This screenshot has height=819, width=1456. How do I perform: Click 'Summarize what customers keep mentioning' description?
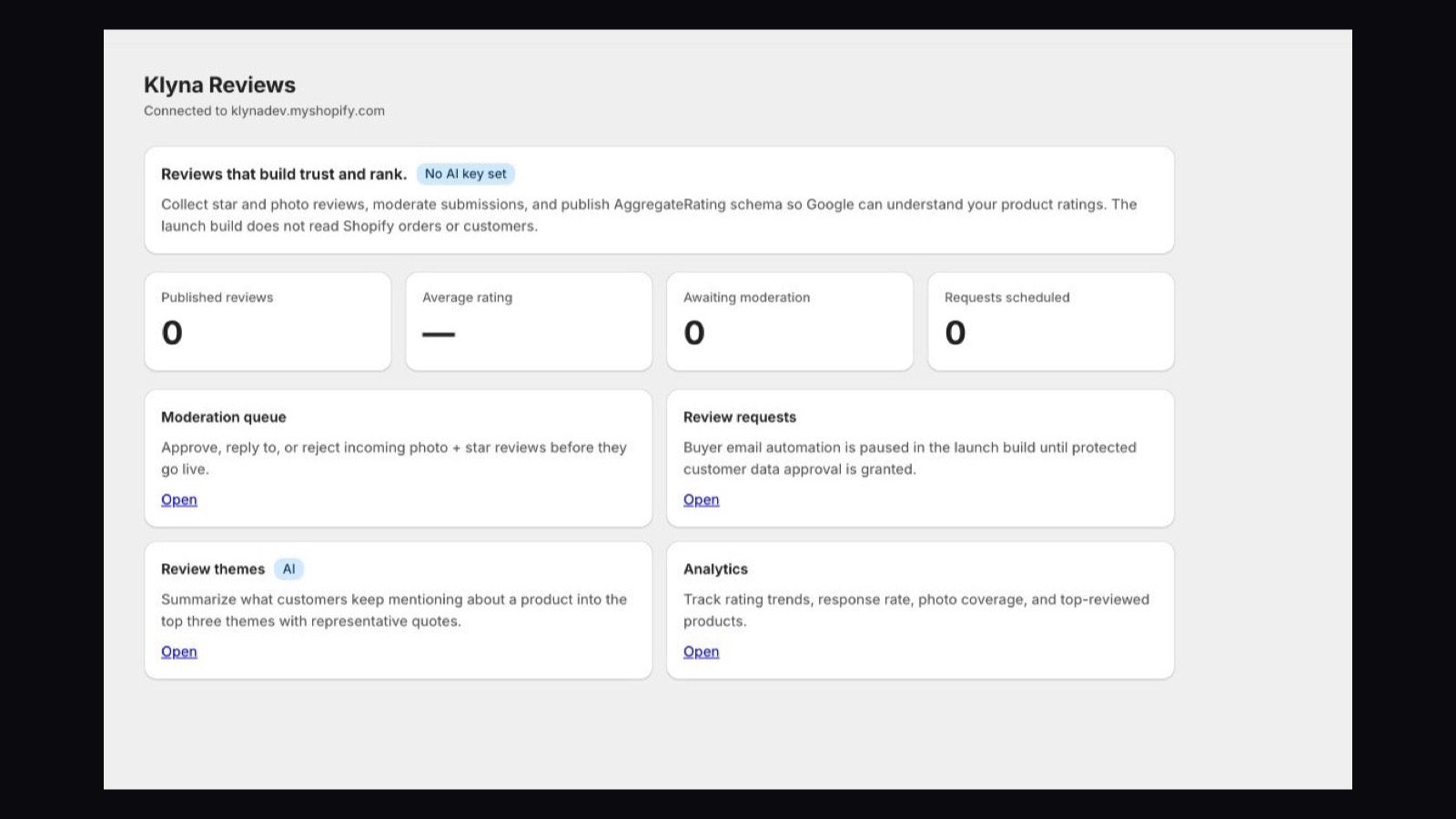click(x=394, y=610)
